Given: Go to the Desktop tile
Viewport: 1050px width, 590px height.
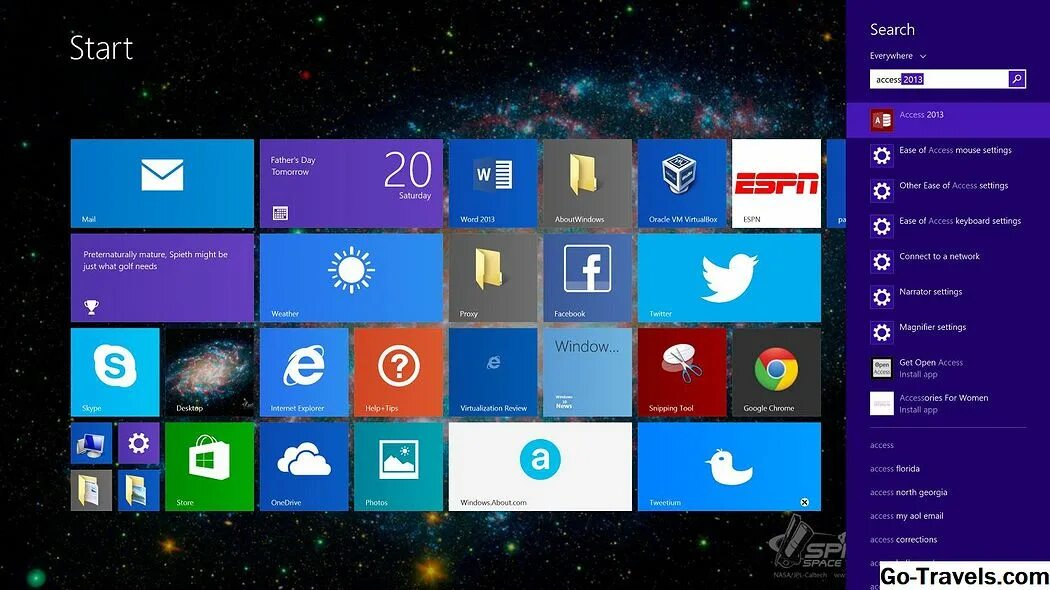Looking at the screenshot, I should pos(210,372).
